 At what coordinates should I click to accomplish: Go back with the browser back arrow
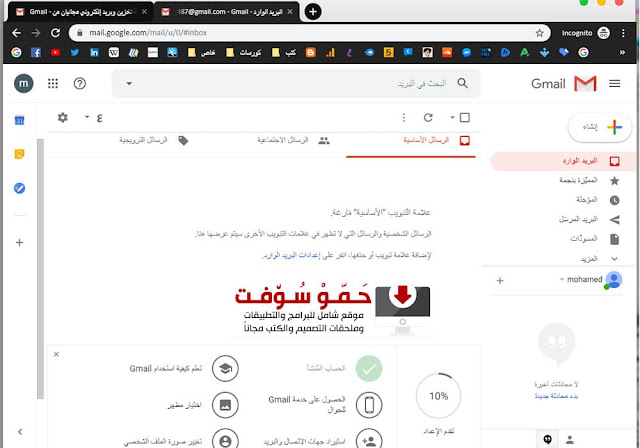pyautogui.click(x=16, y=33)
